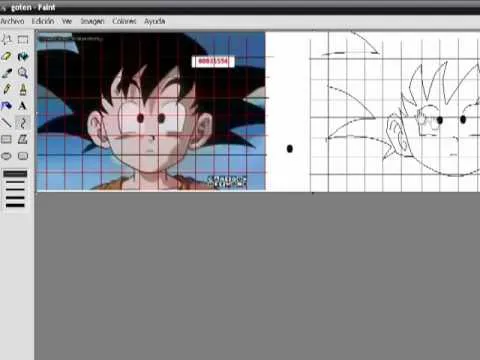The height and width of the screenshot is (360, 480).
Task: Open the Colores menu
Action: click(x=124, y=21)
